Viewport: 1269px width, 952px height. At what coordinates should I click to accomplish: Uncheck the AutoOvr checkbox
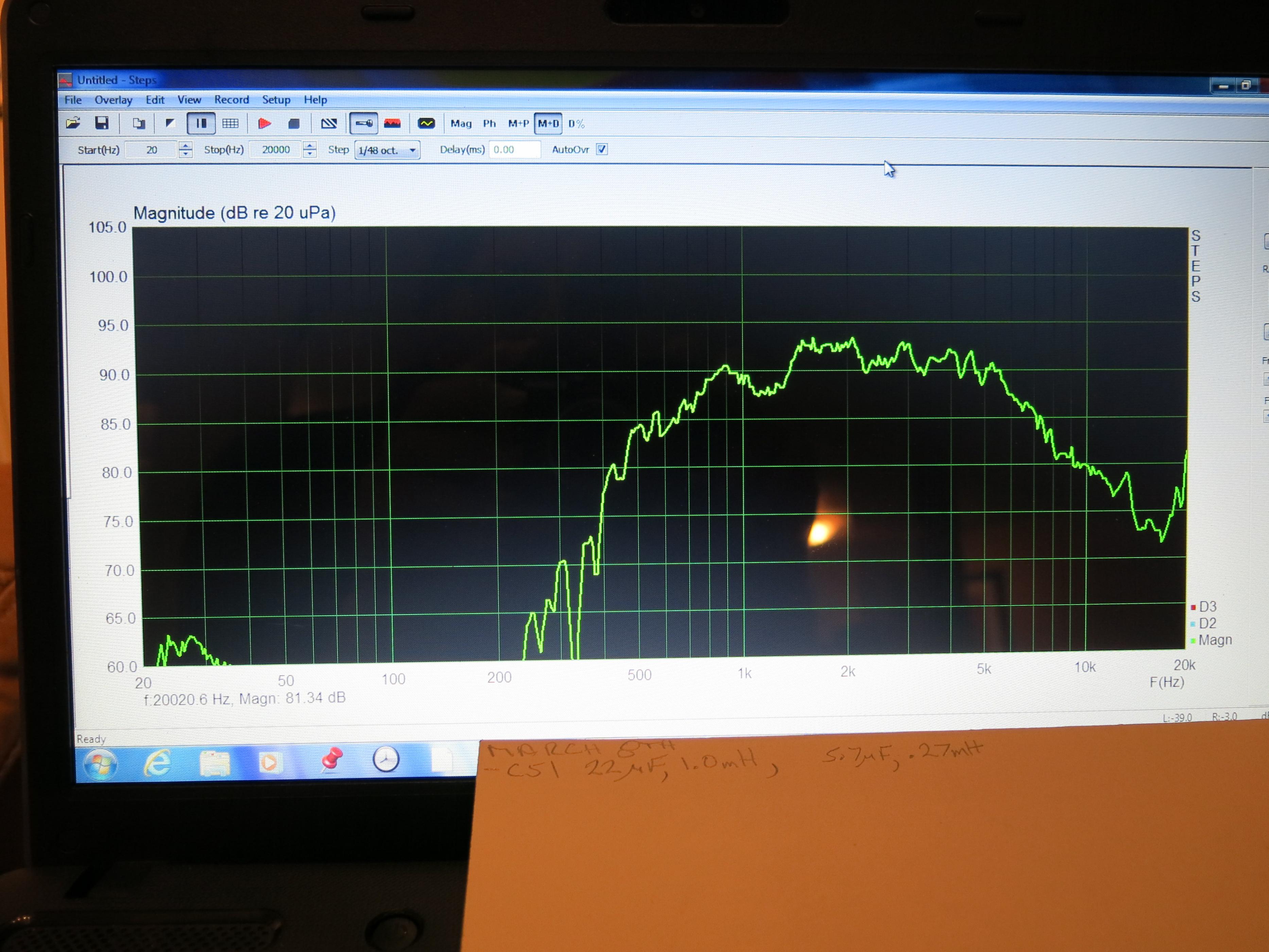[601, 149]
